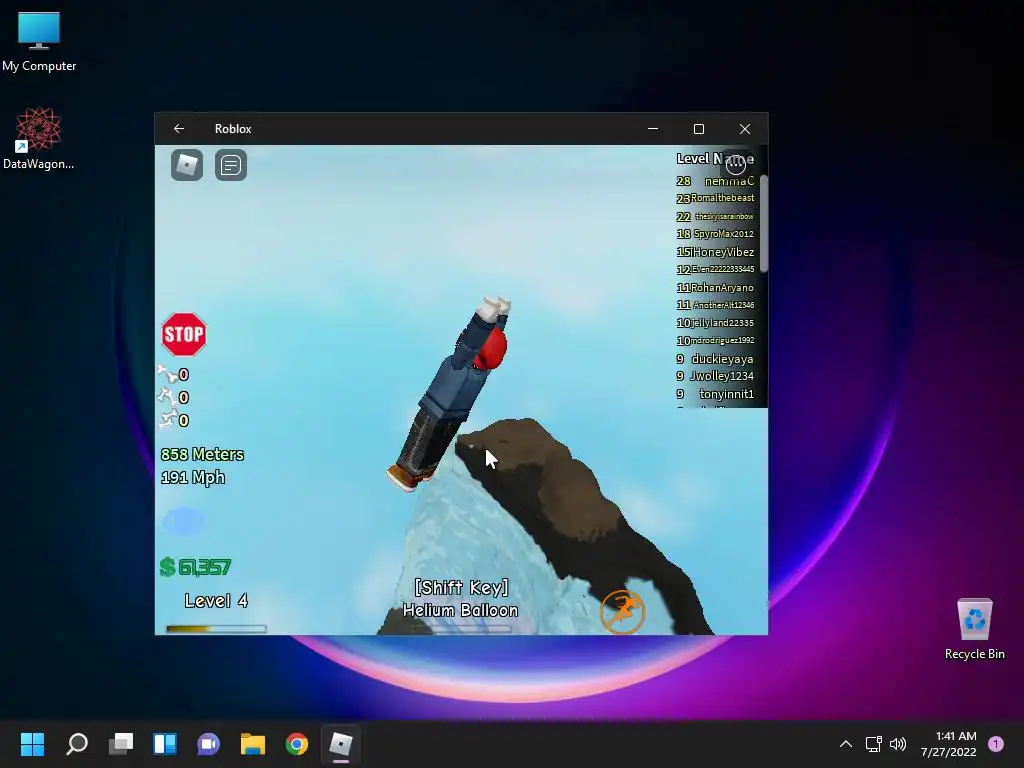1024x768 pixels.
Task: Select player nemmaC in leaderboard
Action: tap(729, 181)
